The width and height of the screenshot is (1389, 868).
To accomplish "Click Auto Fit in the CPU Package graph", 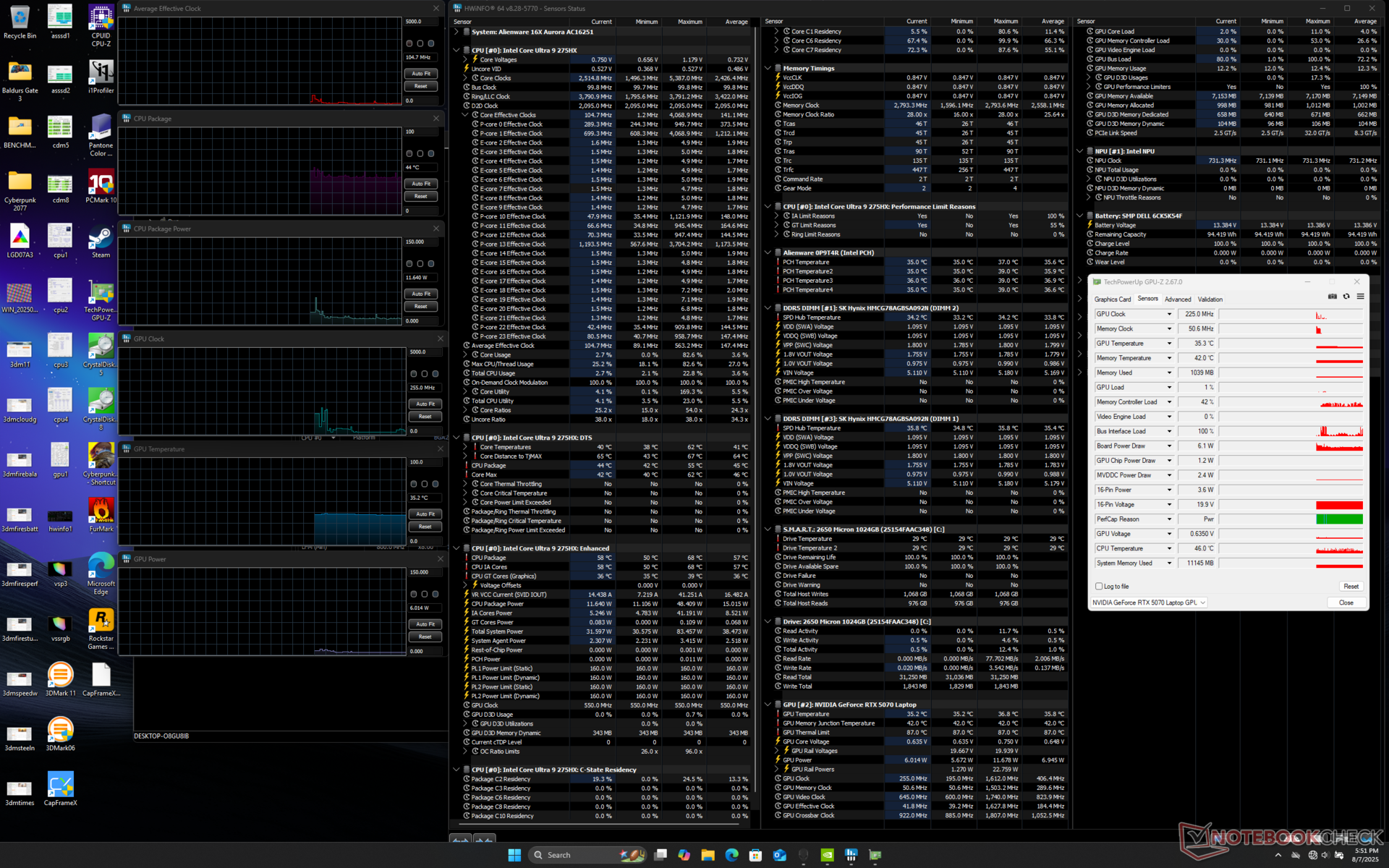I will click(x=421, y=184).
